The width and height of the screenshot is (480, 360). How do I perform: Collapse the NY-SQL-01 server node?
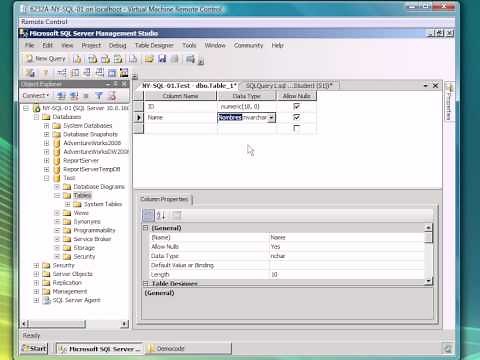[26, 108]
